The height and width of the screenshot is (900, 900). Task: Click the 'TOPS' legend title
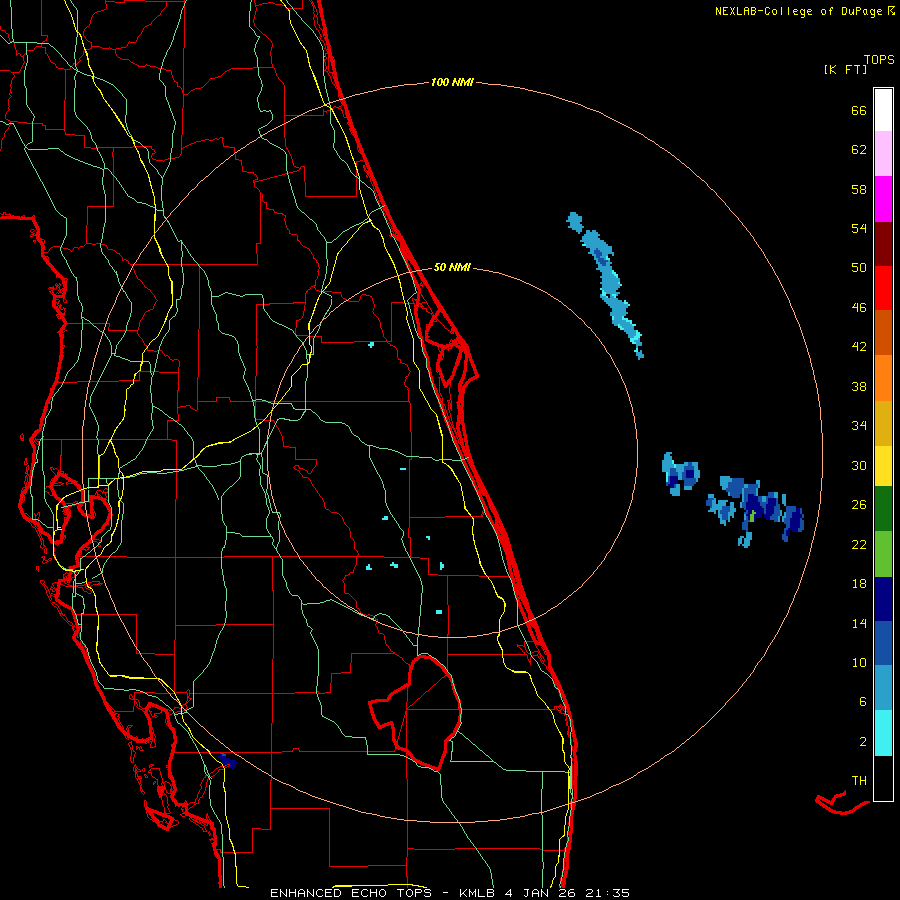pos(879,60)
